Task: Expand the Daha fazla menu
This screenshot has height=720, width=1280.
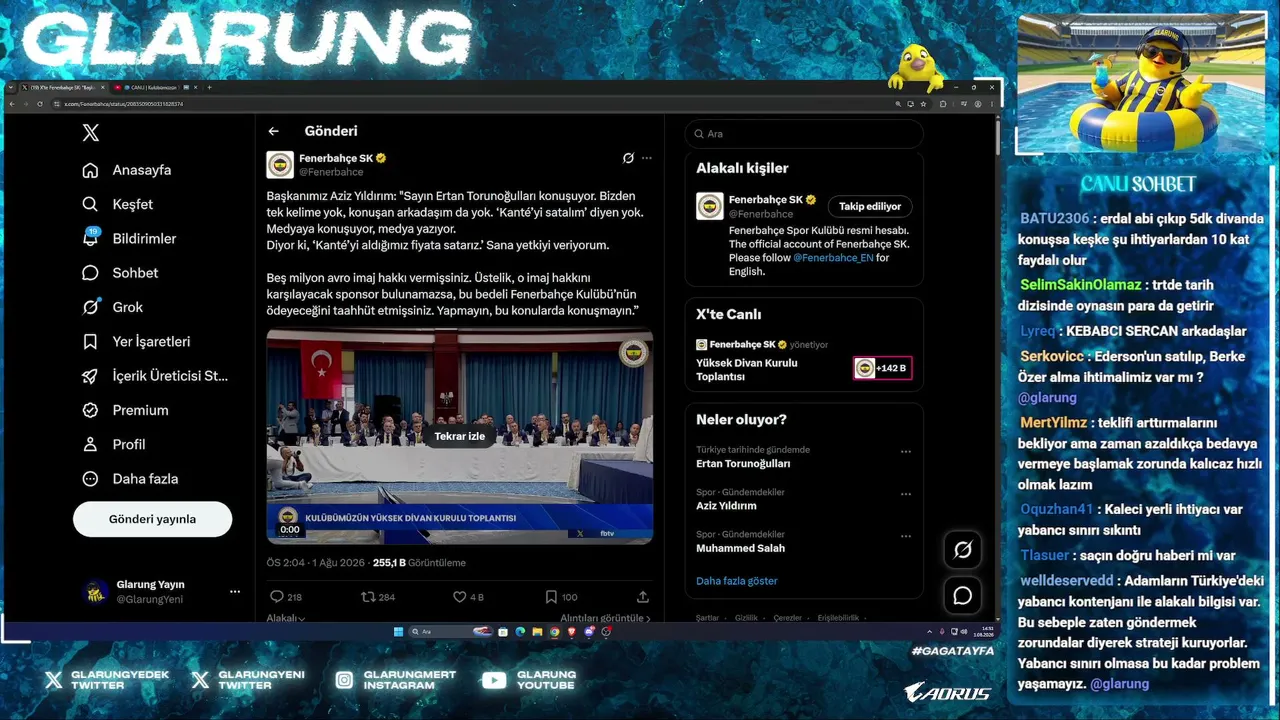Action: point(130,479)
